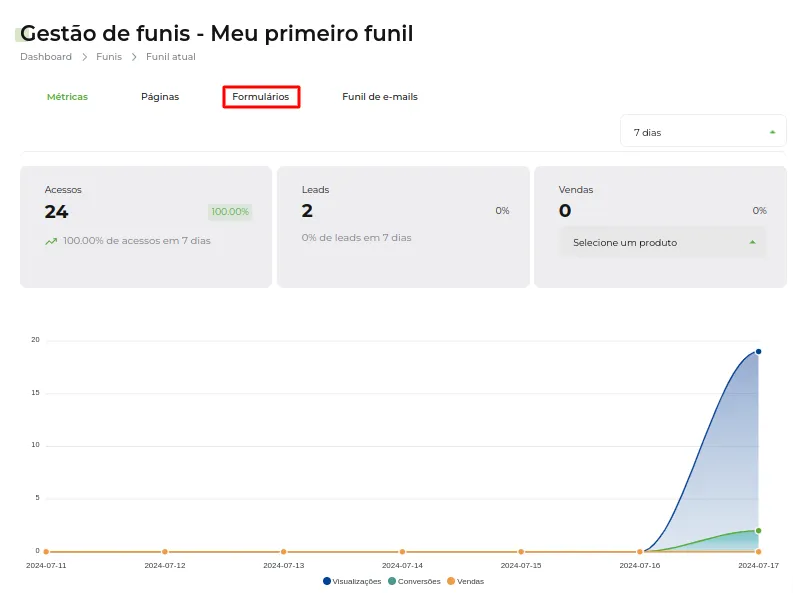793x593 pixels.
Task: Click the chevron after Funis breadcrumb
Action: pos(134,57)
